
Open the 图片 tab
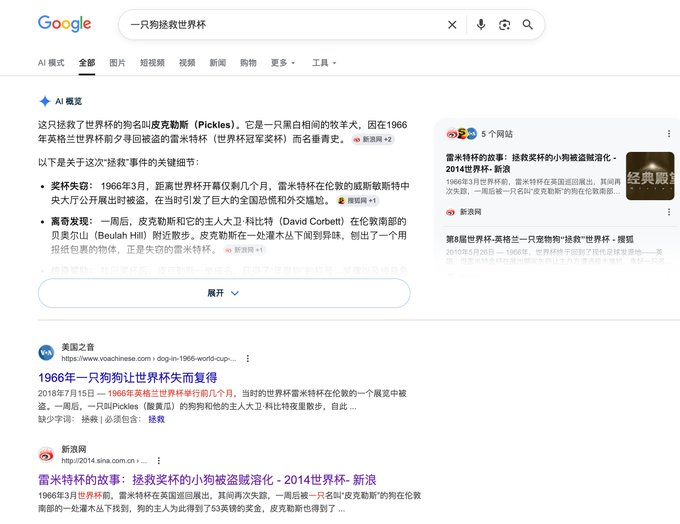117,63
